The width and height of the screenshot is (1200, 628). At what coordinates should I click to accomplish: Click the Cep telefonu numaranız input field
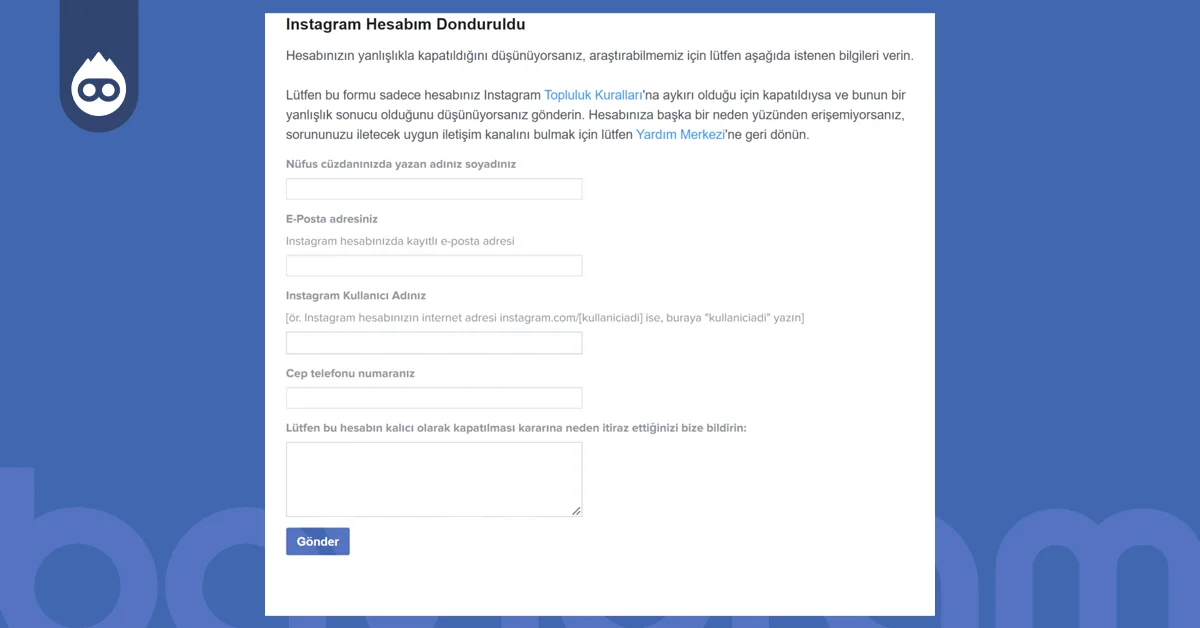point(433,397)
